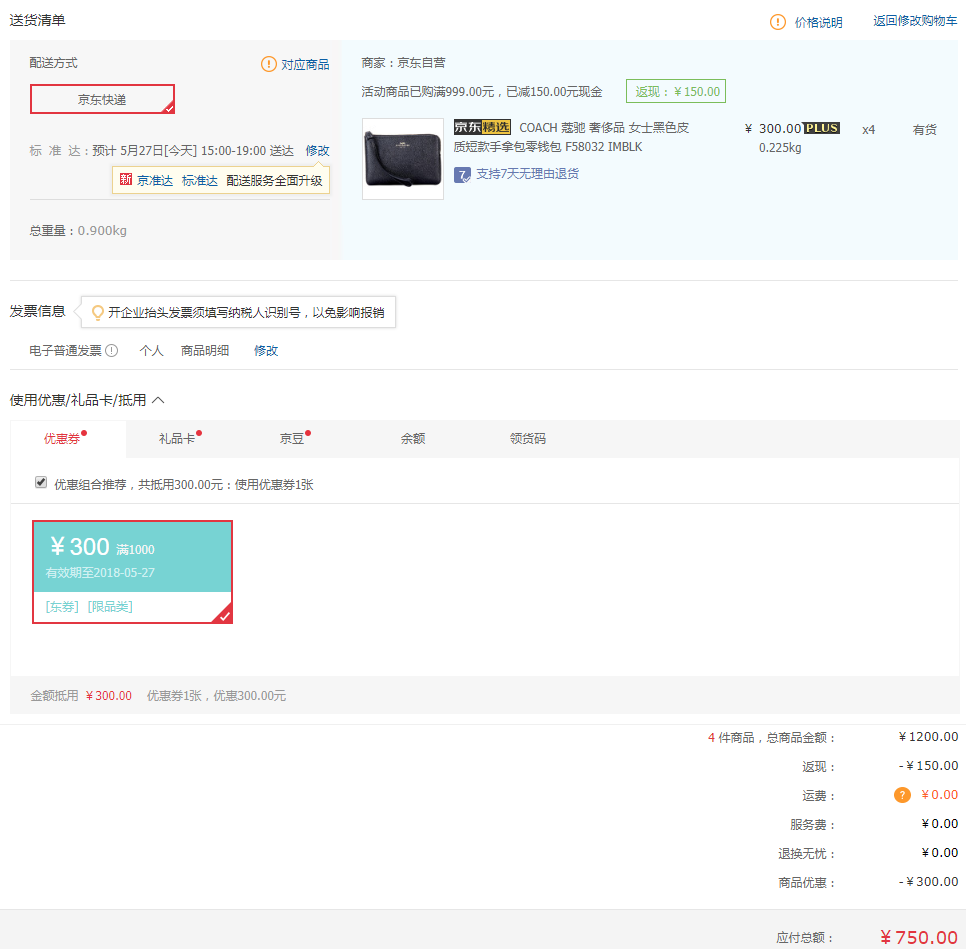Open the 京准达 link

(155, 181)
